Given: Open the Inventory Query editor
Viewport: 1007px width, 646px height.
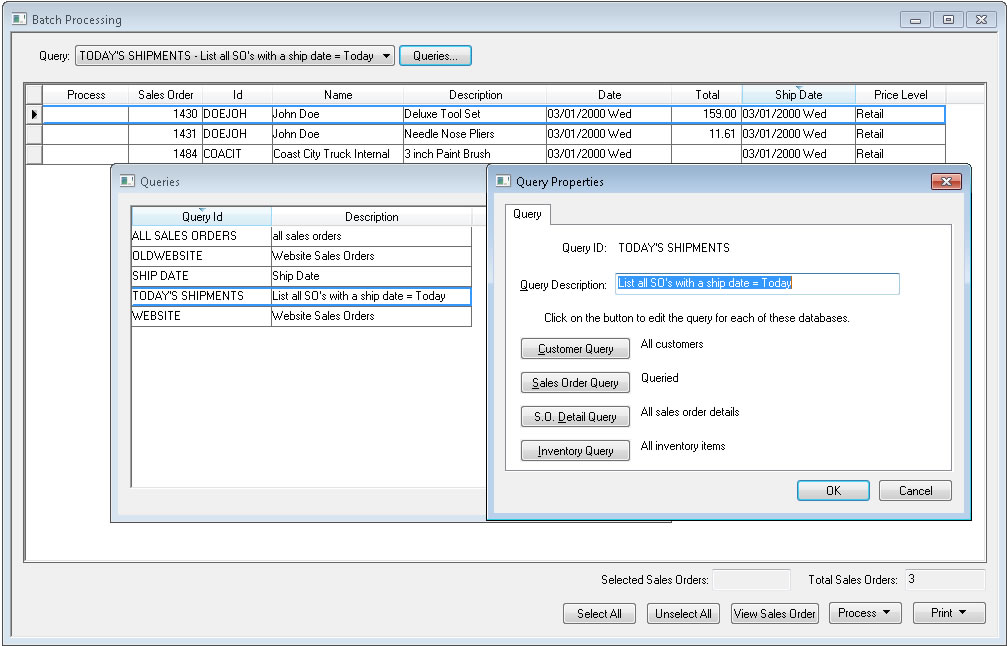Looking at the screenshot, I should point(574,450).
